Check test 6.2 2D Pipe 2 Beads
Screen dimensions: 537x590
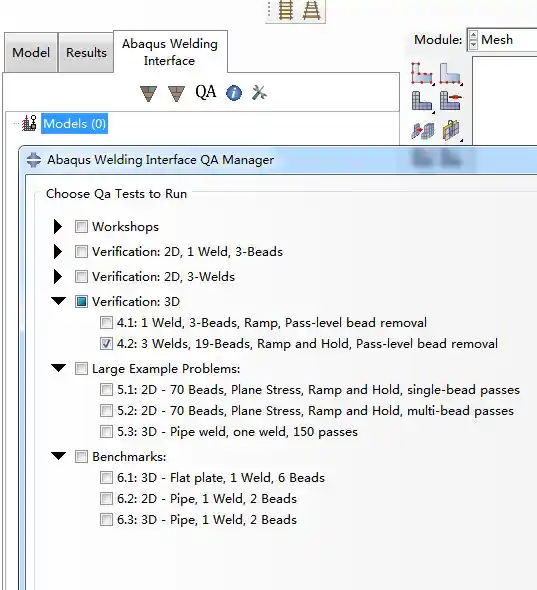tap(106, 499)
